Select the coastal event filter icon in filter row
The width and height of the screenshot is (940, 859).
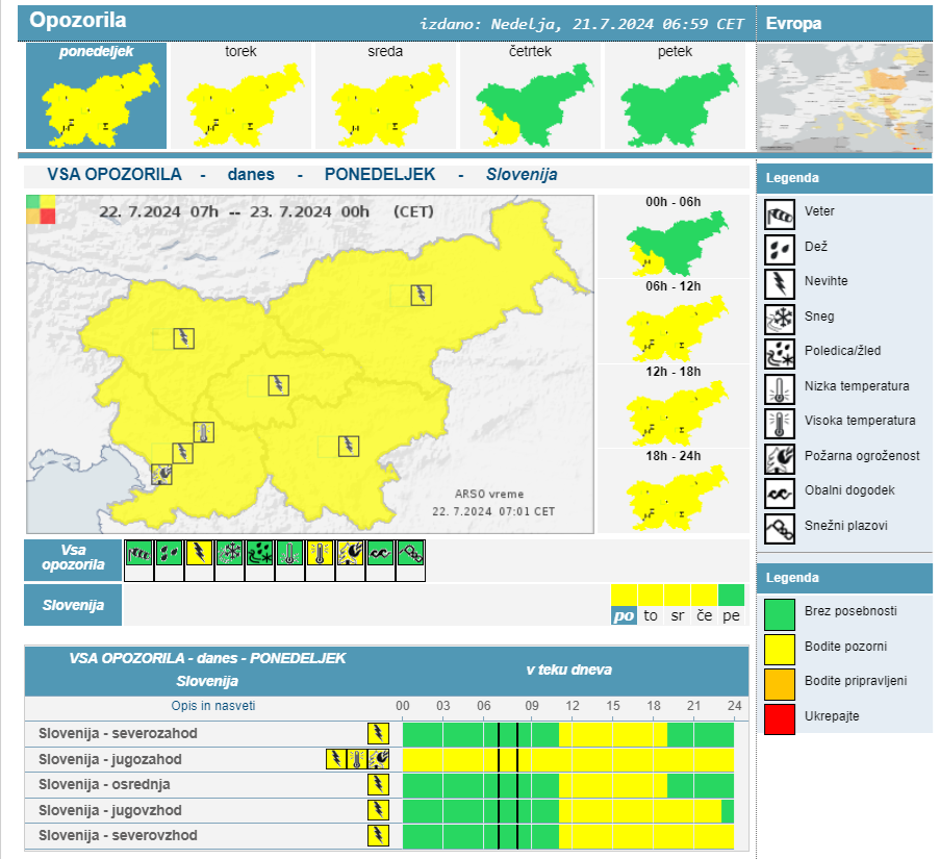tap(380, 552)
